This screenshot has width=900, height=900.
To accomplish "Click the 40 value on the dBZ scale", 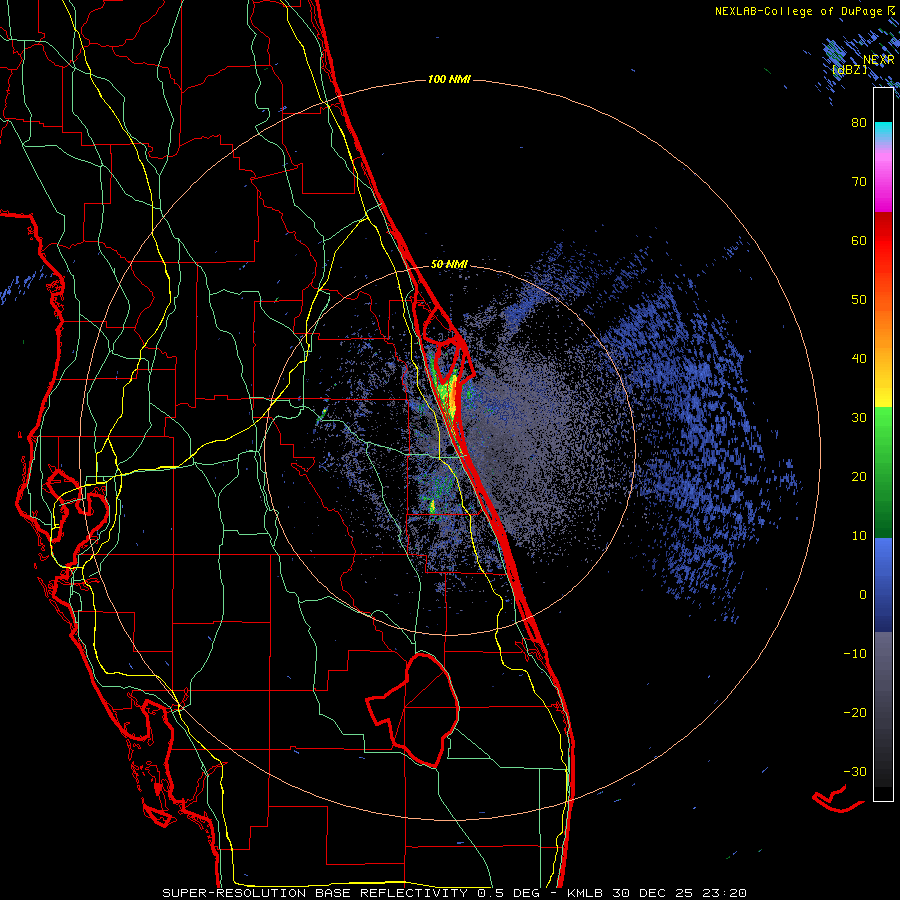I will (859, 359).
